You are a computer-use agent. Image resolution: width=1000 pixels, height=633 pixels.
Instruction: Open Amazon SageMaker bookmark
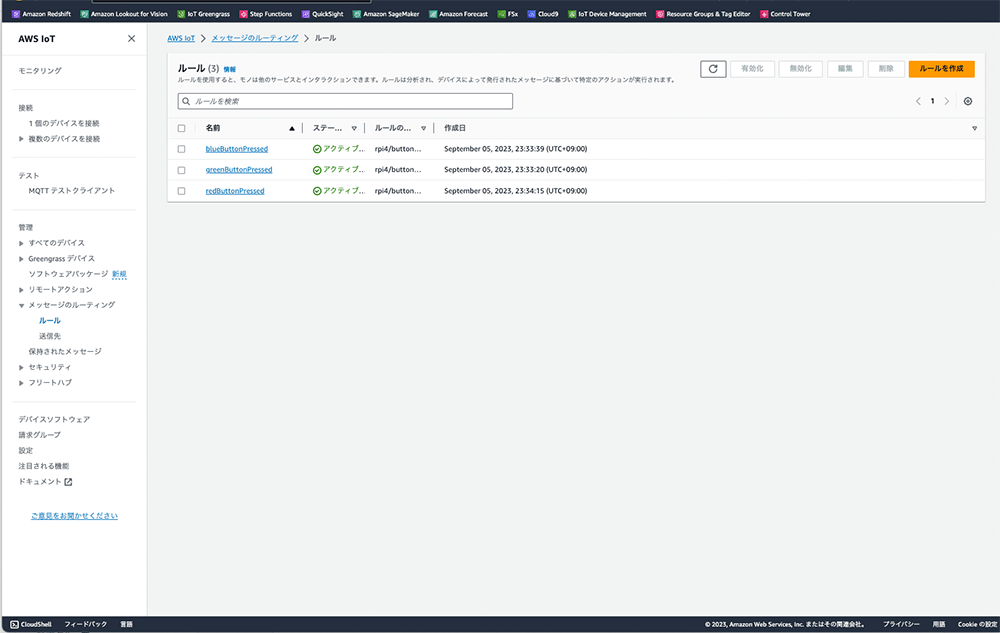click(x=386, y=14)
